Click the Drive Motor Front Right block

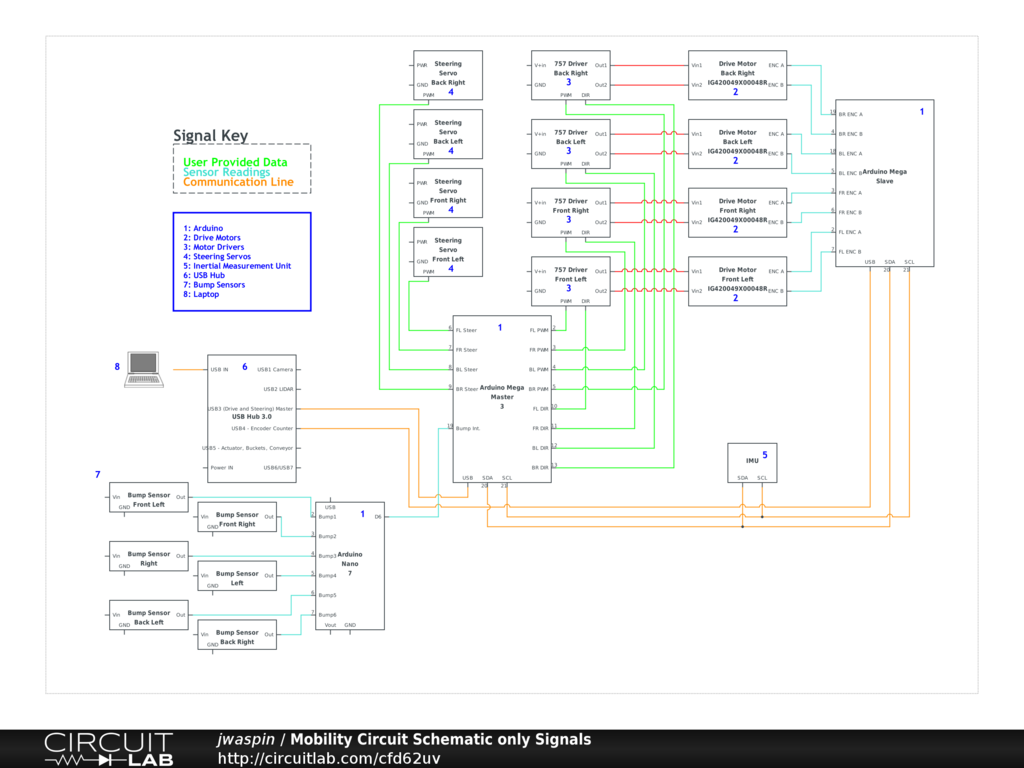coord(737,212)
